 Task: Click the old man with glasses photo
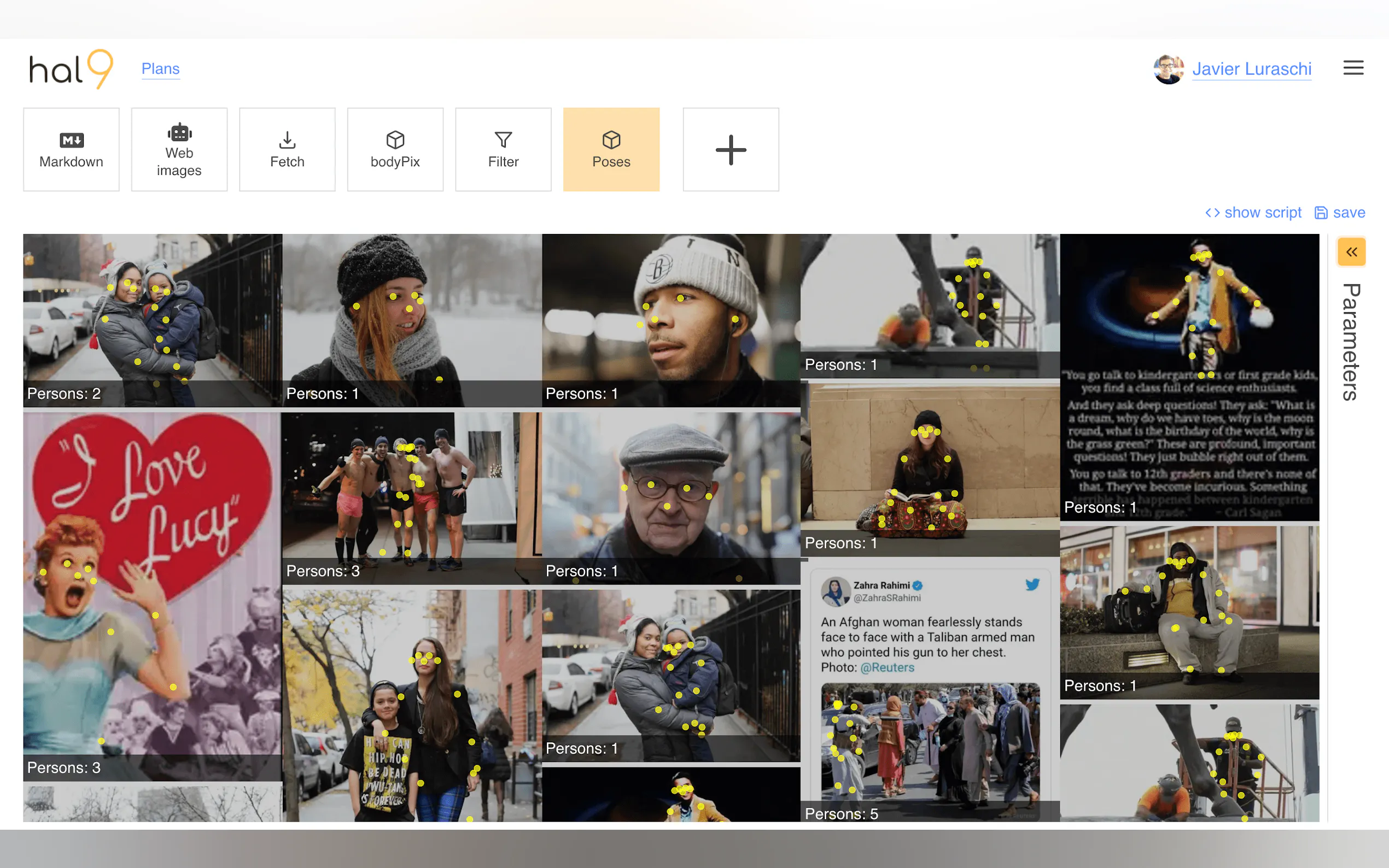[670, 498]
